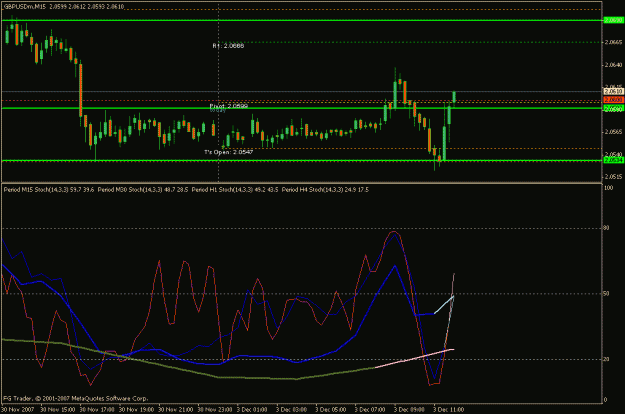Click the 30 Nov 15:00 time label
The width and height of the screenshot is (625, 414).
[58, 409]
